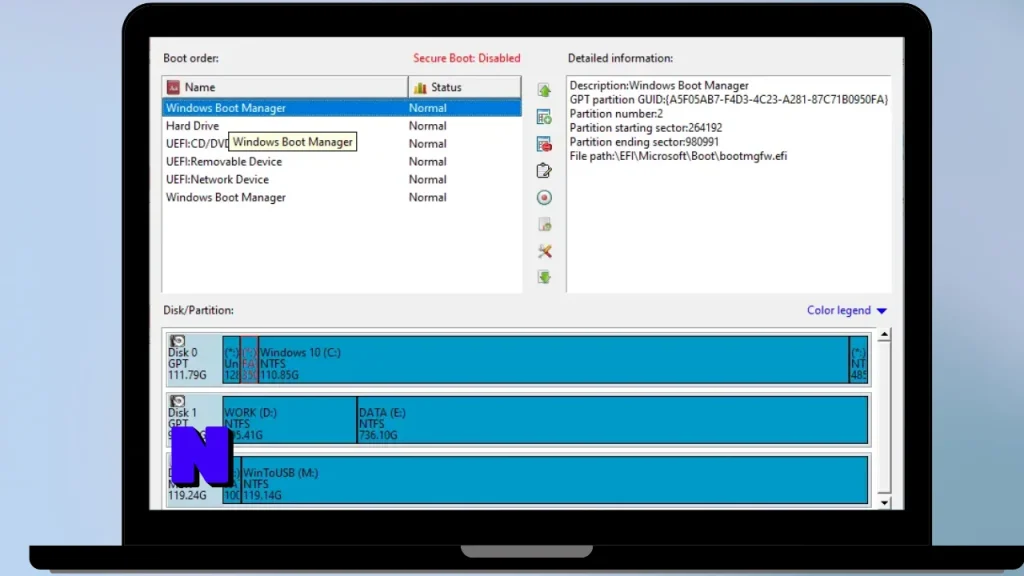1024x576 pixels.
Task: Click the Description:Windows Boot Manager line
Action: (x=659, y=86)
